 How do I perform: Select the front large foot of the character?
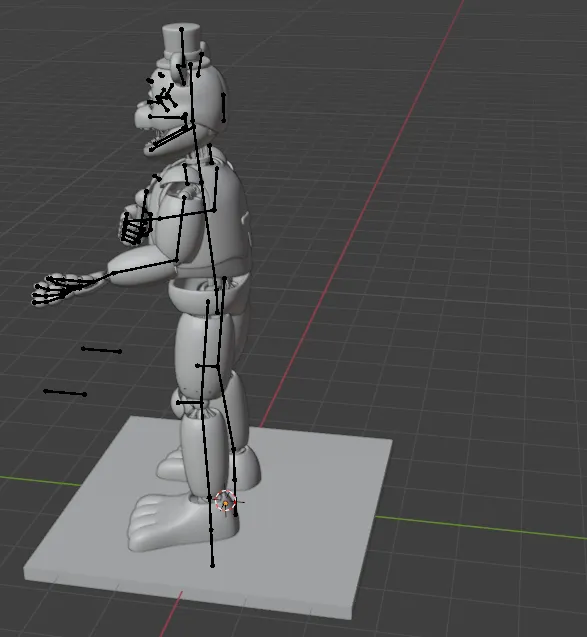[183, 522]
